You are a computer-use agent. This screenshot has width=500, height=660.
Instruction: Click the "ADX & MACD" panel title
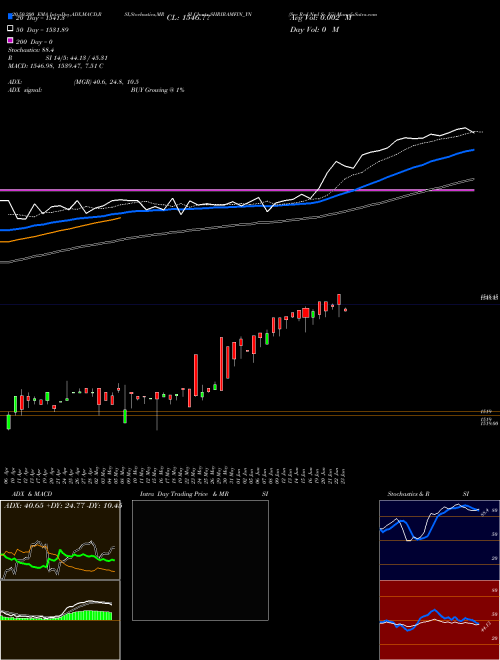(32, 494)
